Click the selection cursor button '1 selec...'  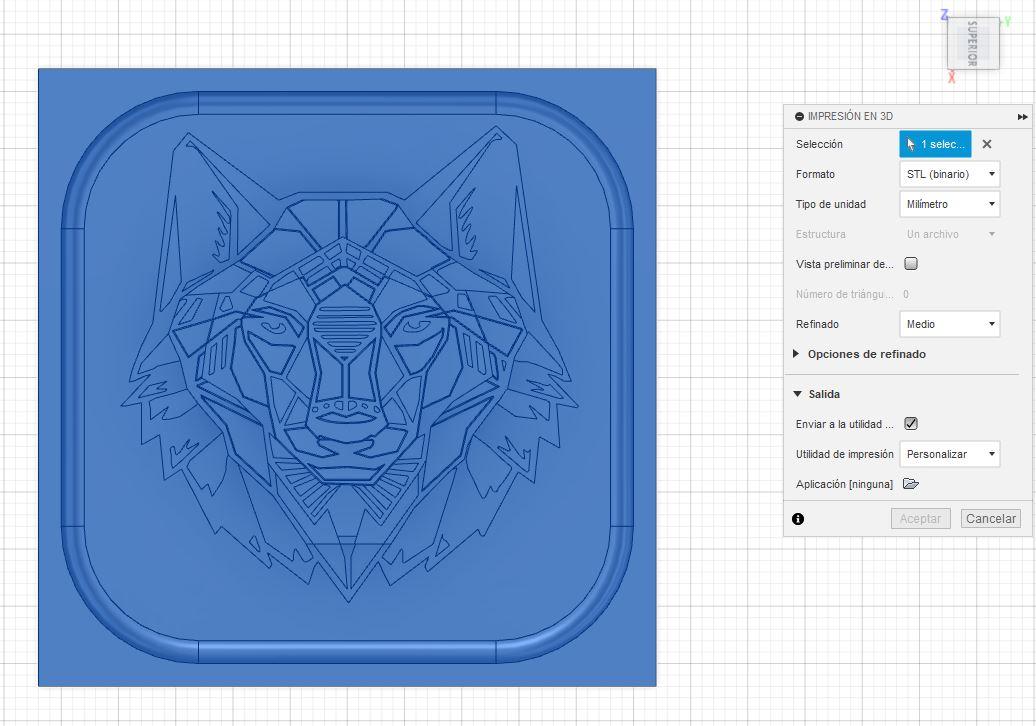point(935,144)
